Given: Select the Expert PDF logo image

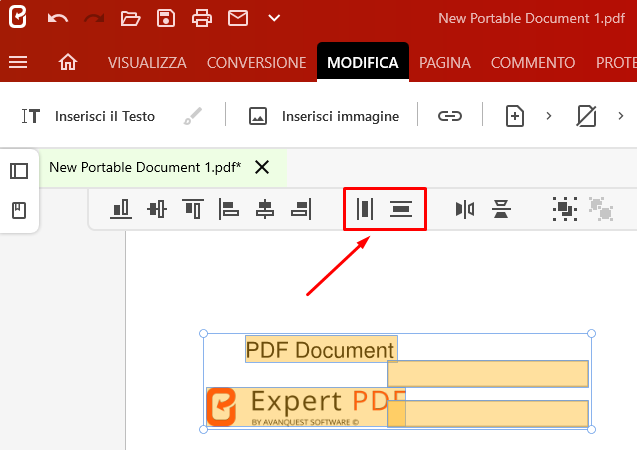Looking at the screenshot, I should pyautogui.click(x=306, y=407).
